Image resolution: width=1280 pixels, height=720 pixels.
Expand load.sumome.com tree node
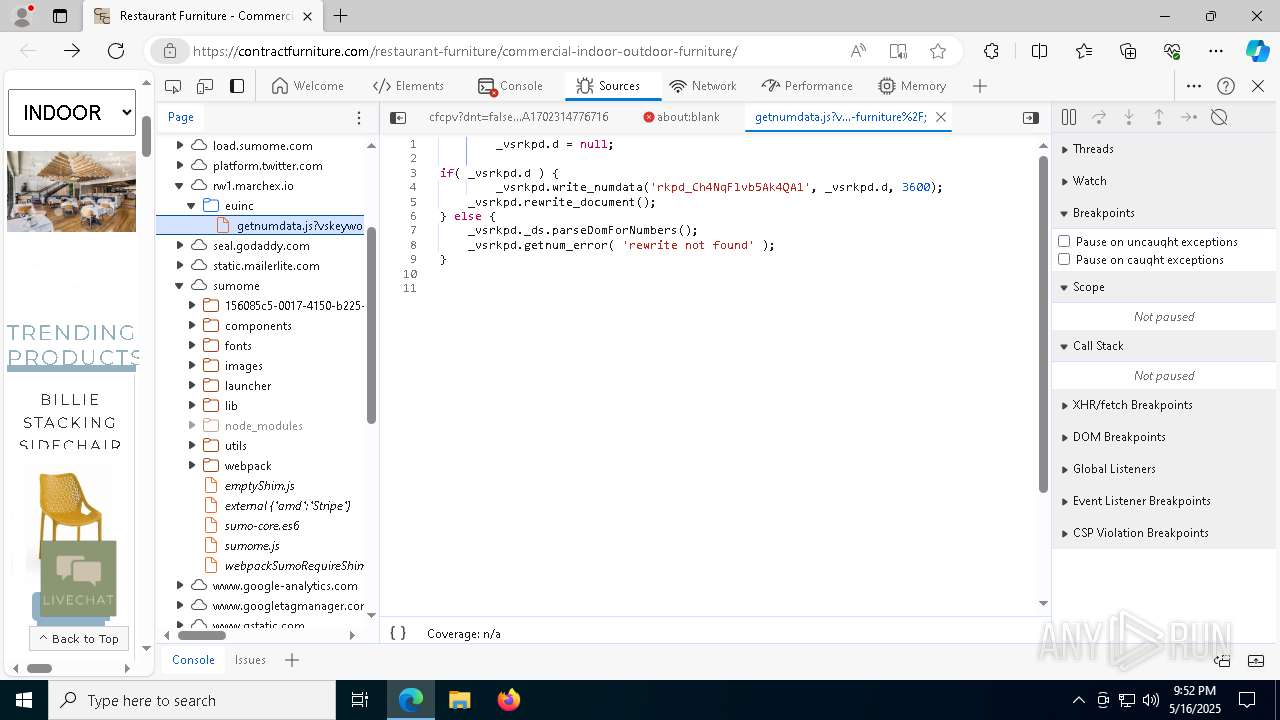(x=180, y=145)
